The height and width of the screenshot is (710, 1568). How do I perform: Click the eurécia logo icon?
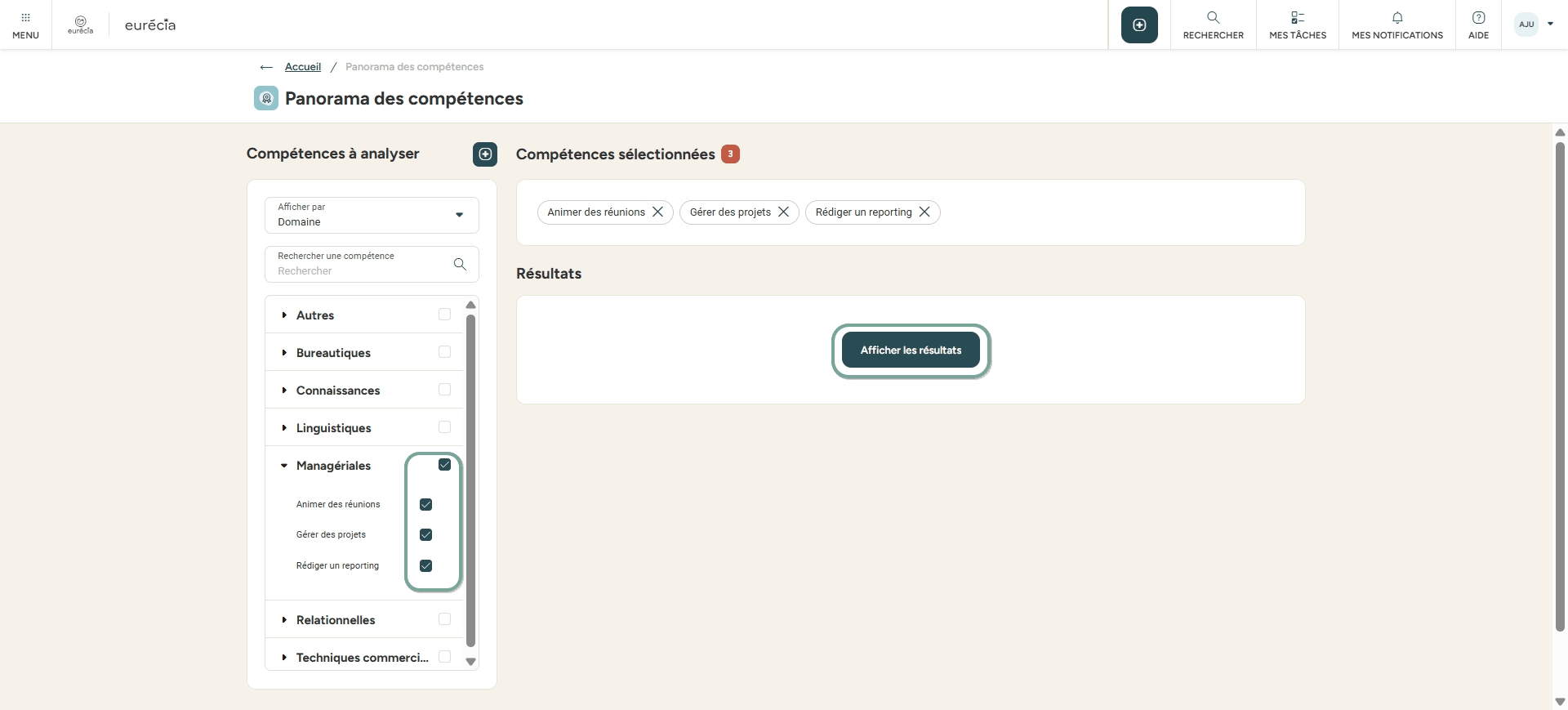tap(80, 25)
